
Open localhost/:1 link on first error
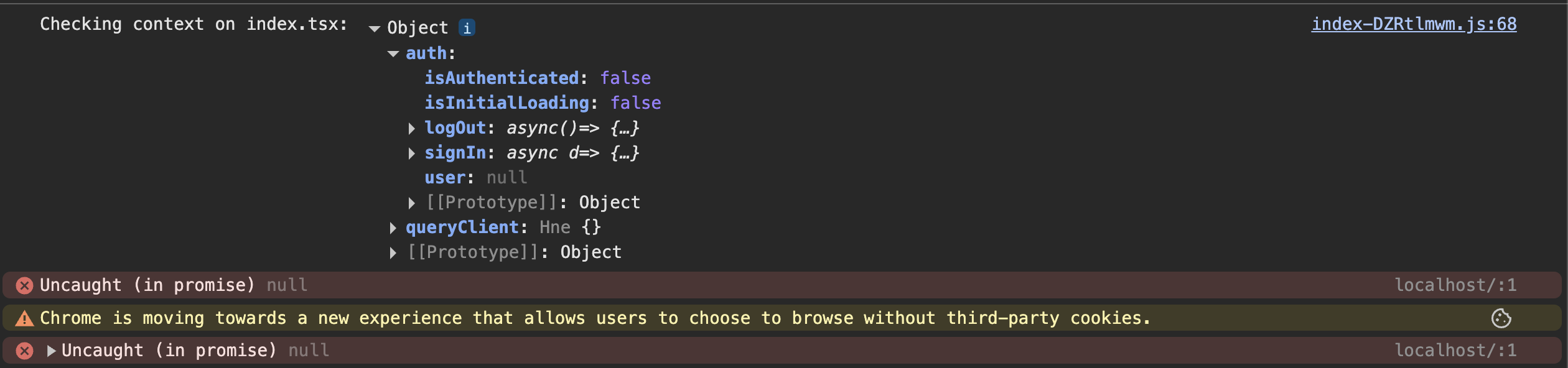click(x=1455, y=285)
